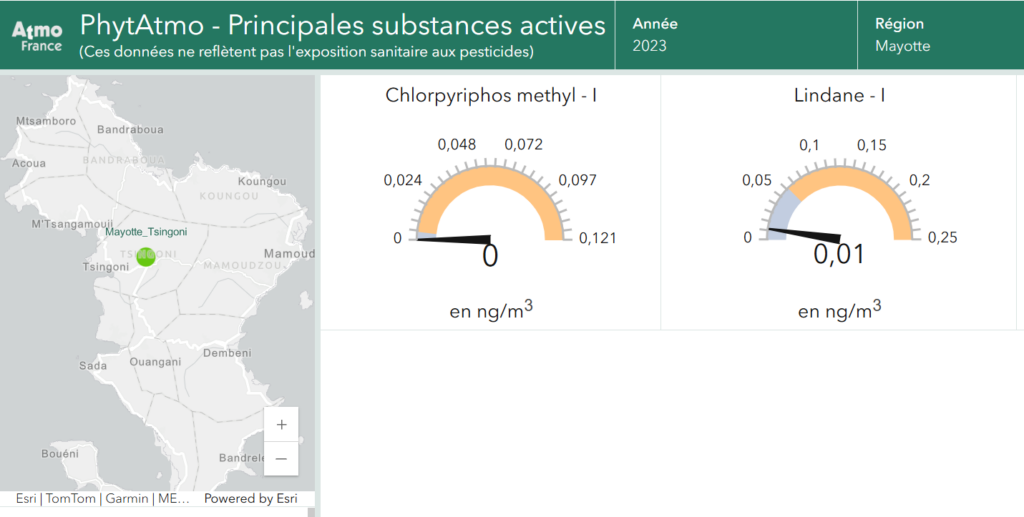Viewport: 1024px width, 517px height.
Task: Click the Chlorpyriphos gauge needle
Action: (454, 240)
